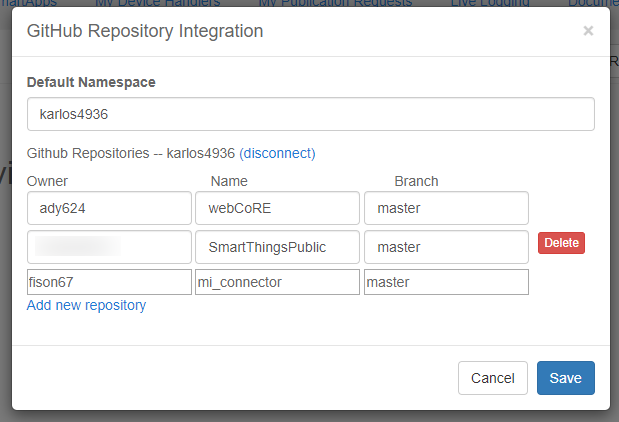This screenshot has height=422, width=619.
Task: Click the Name field containing SmartThingsPublic
Action: (278, 247)
